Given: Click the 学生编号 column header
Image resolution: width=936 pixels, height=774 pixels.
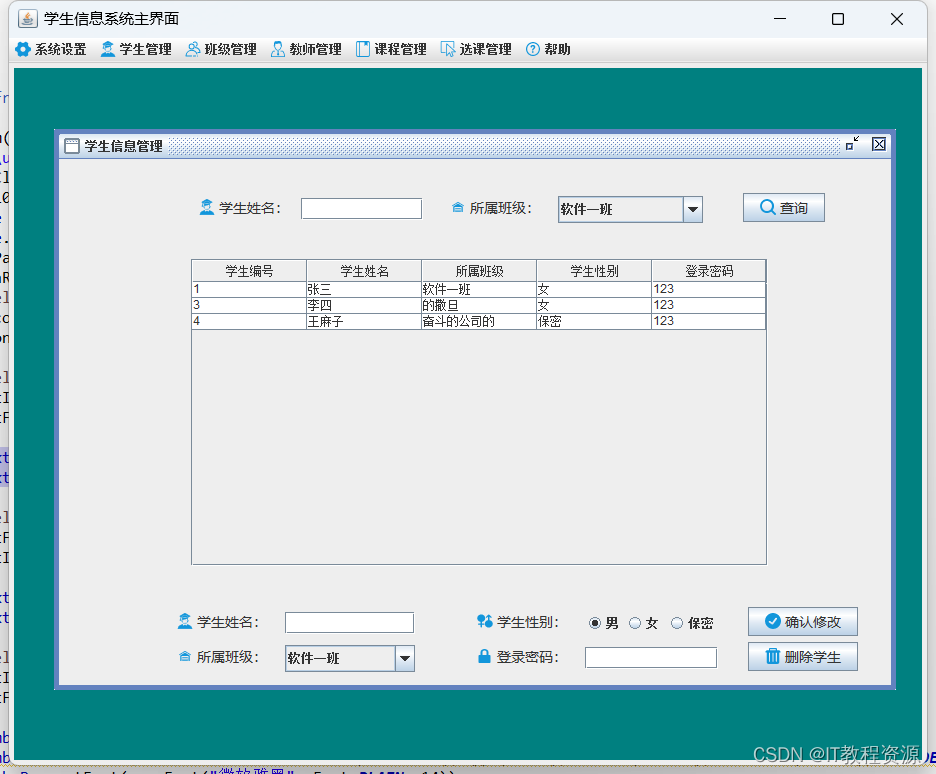Looking at the screenshot, I should [x=249, y=271].
